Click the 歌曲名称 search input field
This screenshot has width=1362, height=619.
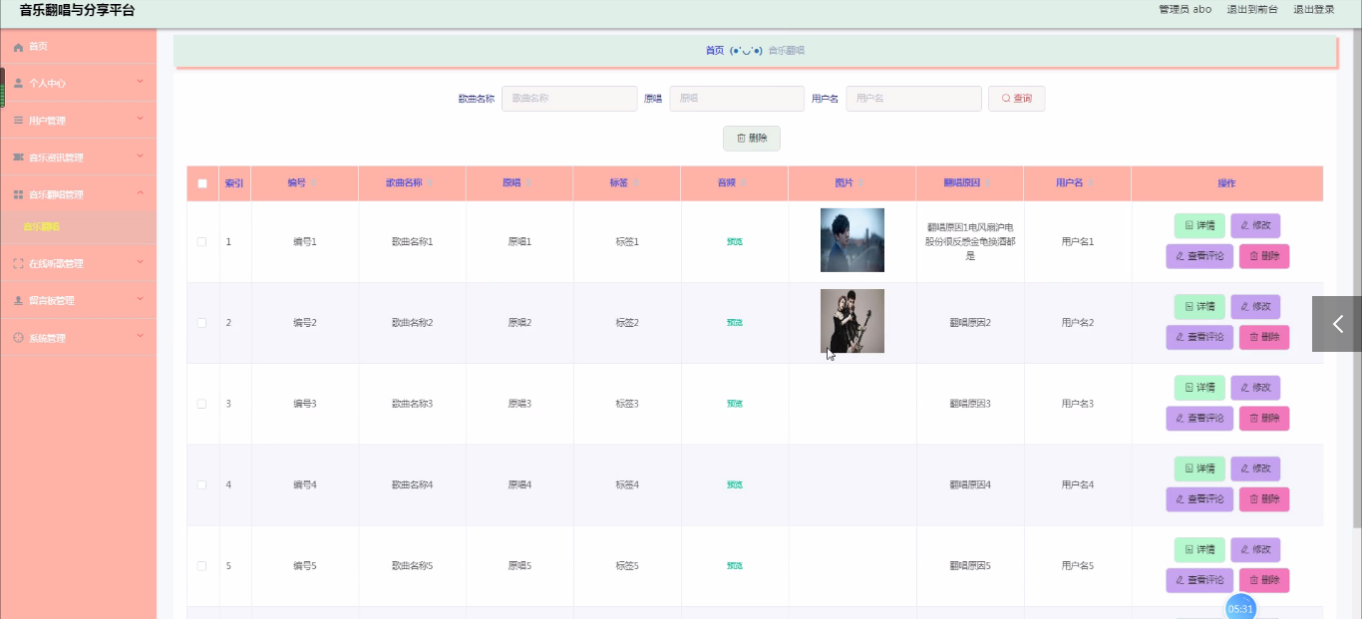tap(569, 98)
